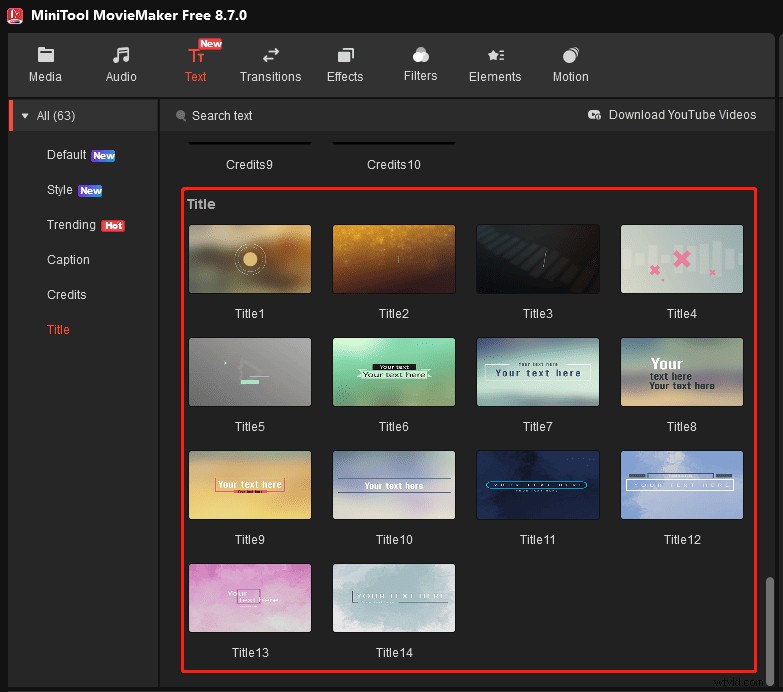Viewport: 783px width, 692px height.
Task: Click the MiniTool MovieMaker app logo
Action: [15, 15]
